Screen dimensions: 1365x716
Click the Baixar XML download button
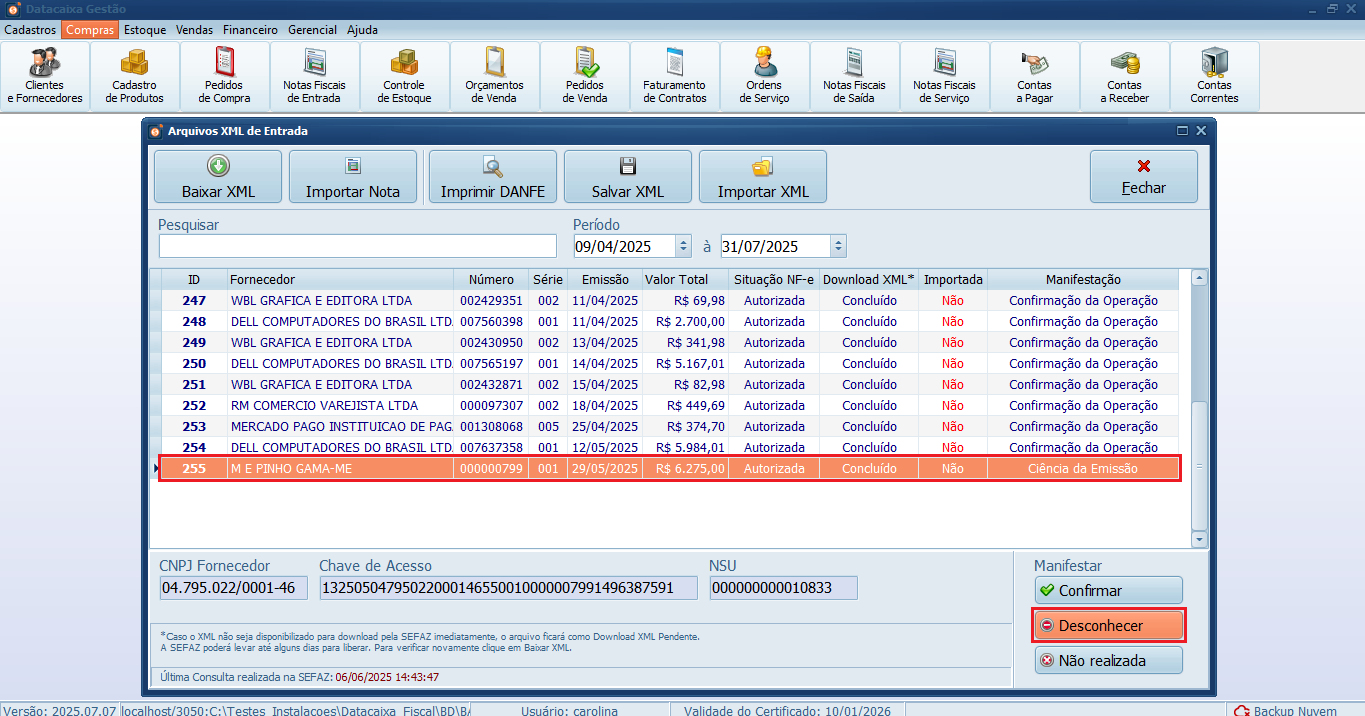click(x=218, y=177)
